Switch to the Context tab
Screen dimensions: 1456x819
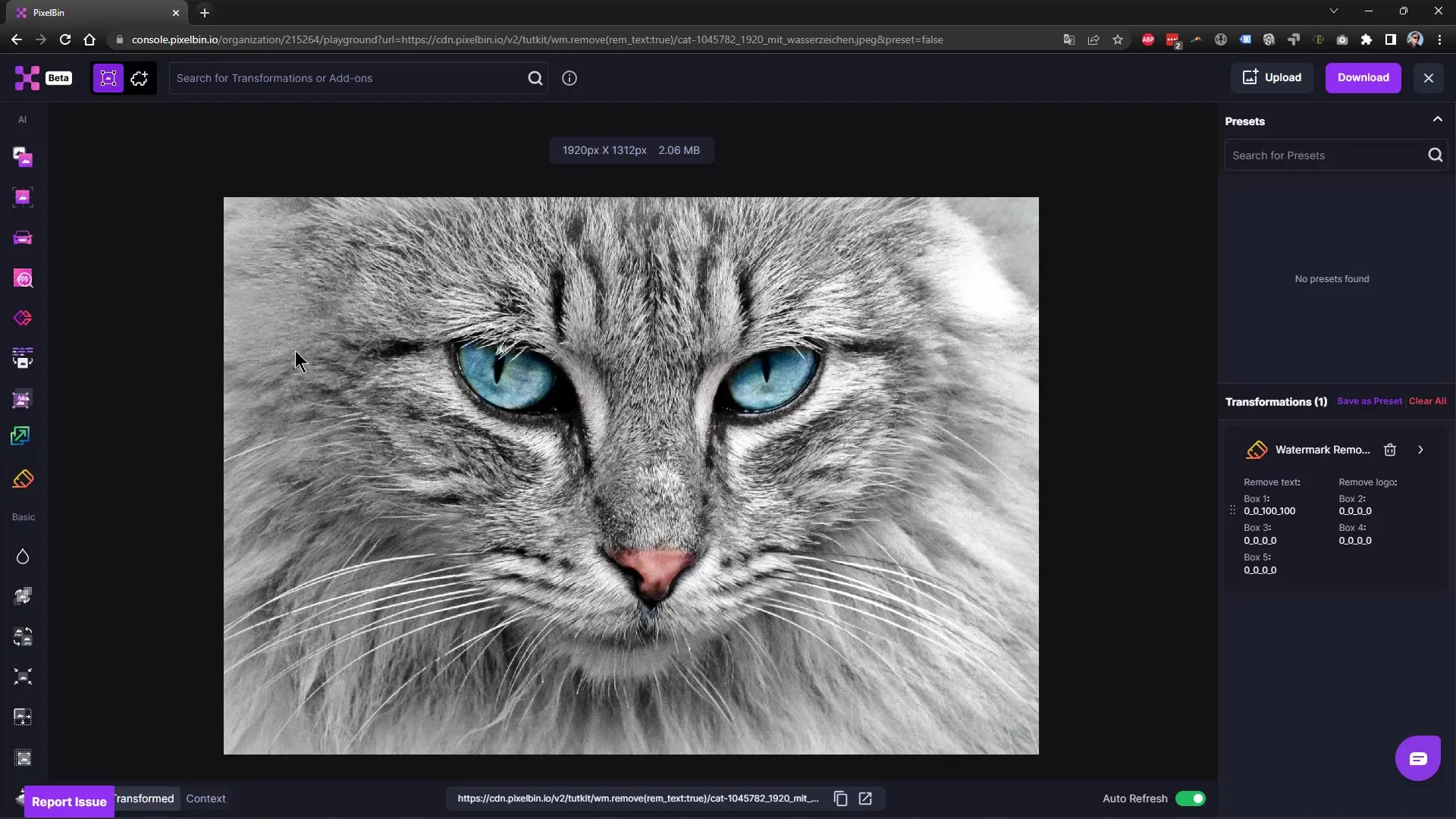point(206,798)
